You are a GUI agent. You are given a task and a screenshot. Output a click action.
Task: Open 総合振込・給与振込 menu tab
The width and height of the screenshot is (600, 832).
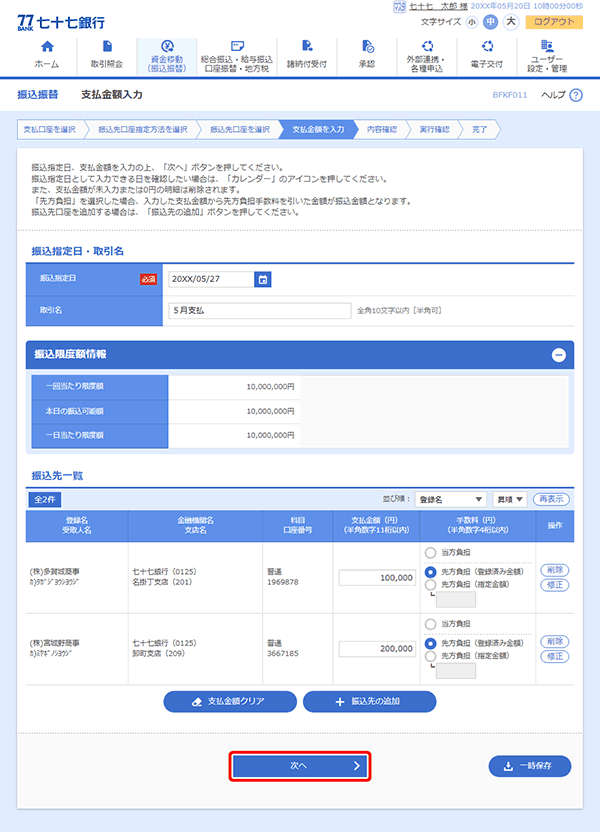[236, 58]
